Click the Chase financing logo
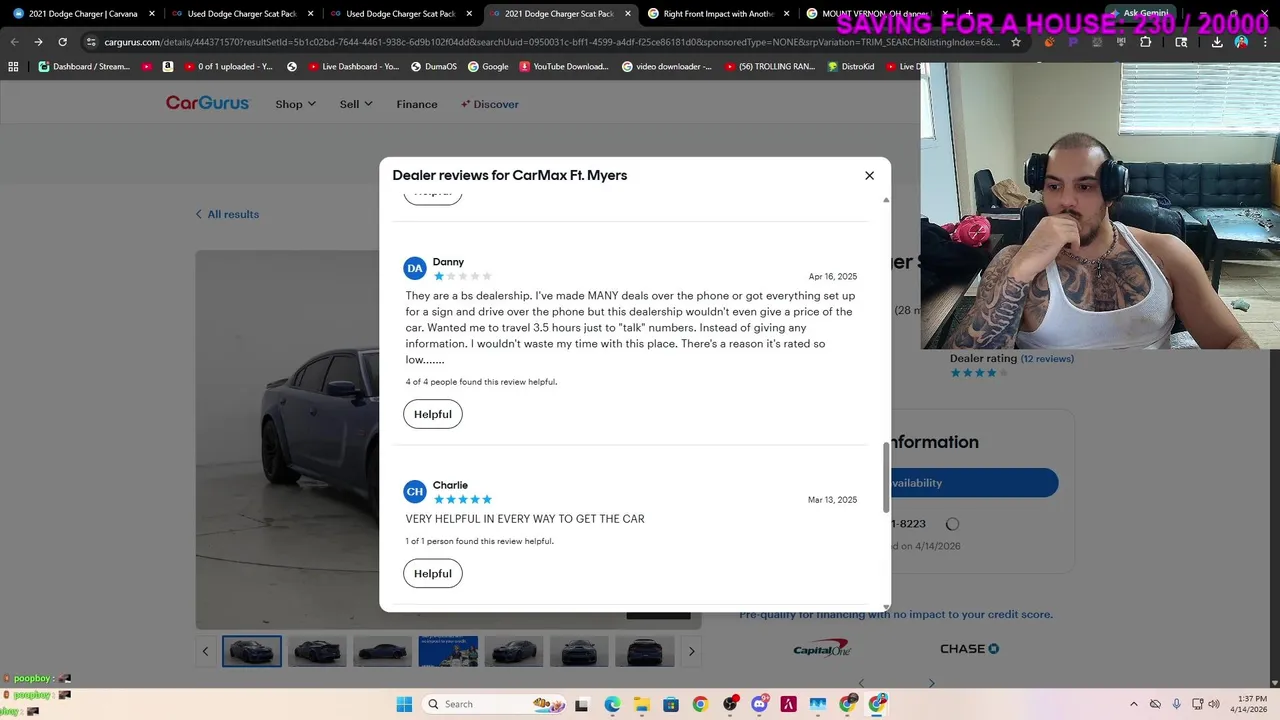This screenshot has height=720, width=1280. (x=969, y=648)
